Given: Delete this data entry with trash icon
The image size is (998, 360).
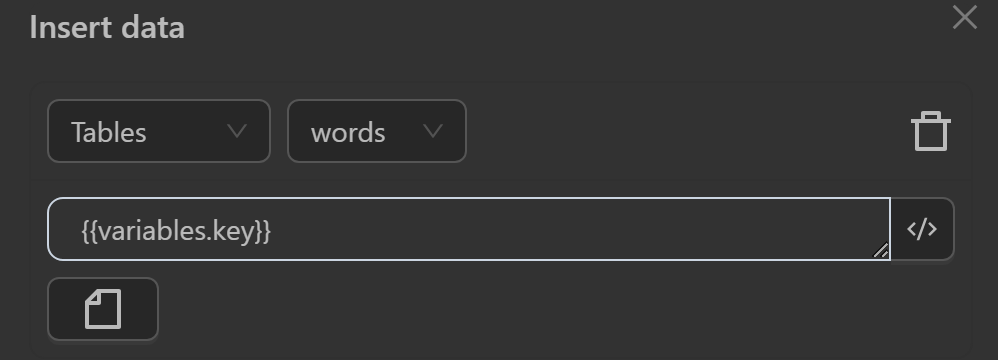Looking at the screenshot, I should (931, 131).
